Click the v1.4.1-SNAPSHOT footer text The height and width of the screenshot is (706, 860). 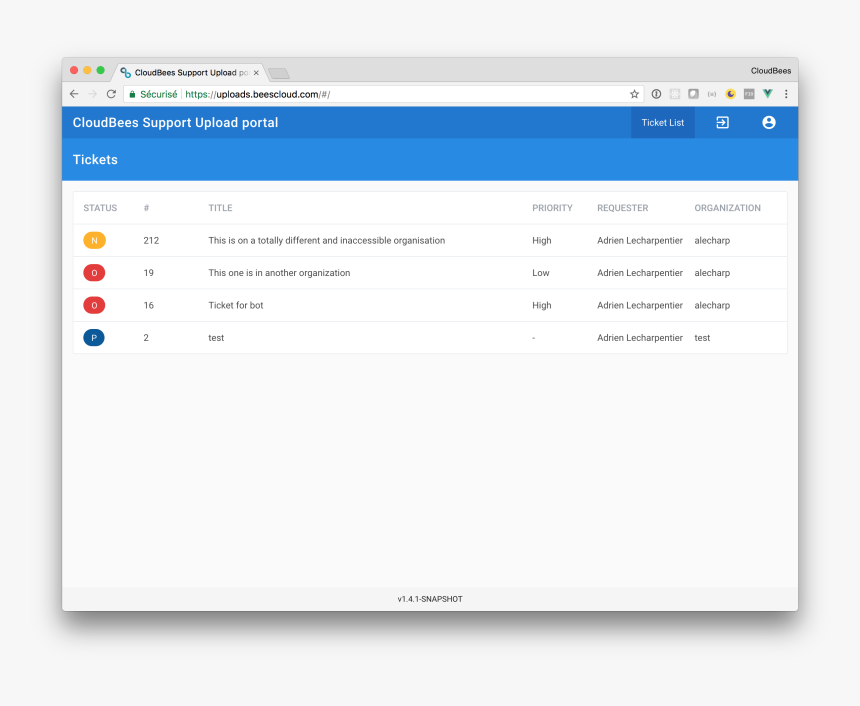[x=430, y=599]
